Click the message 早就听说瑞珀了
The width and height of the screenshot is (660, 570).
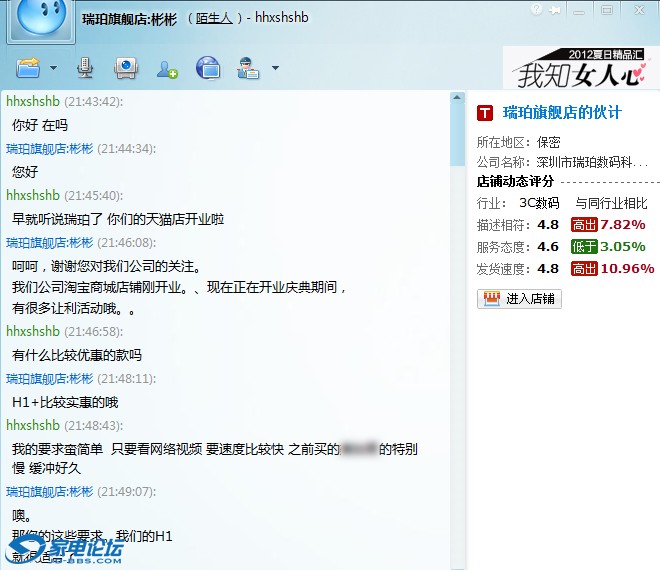coord(118,219)
